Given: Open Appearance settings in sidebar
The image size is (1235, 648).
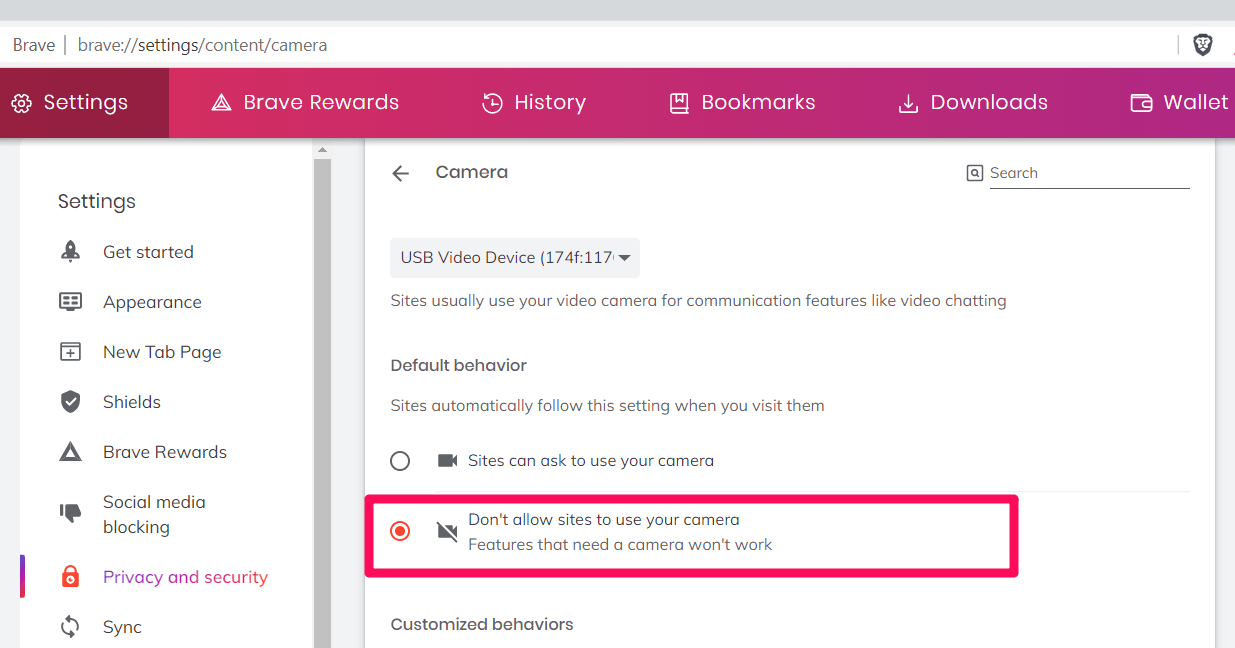Looking at the screenshot, I should 152,302.
